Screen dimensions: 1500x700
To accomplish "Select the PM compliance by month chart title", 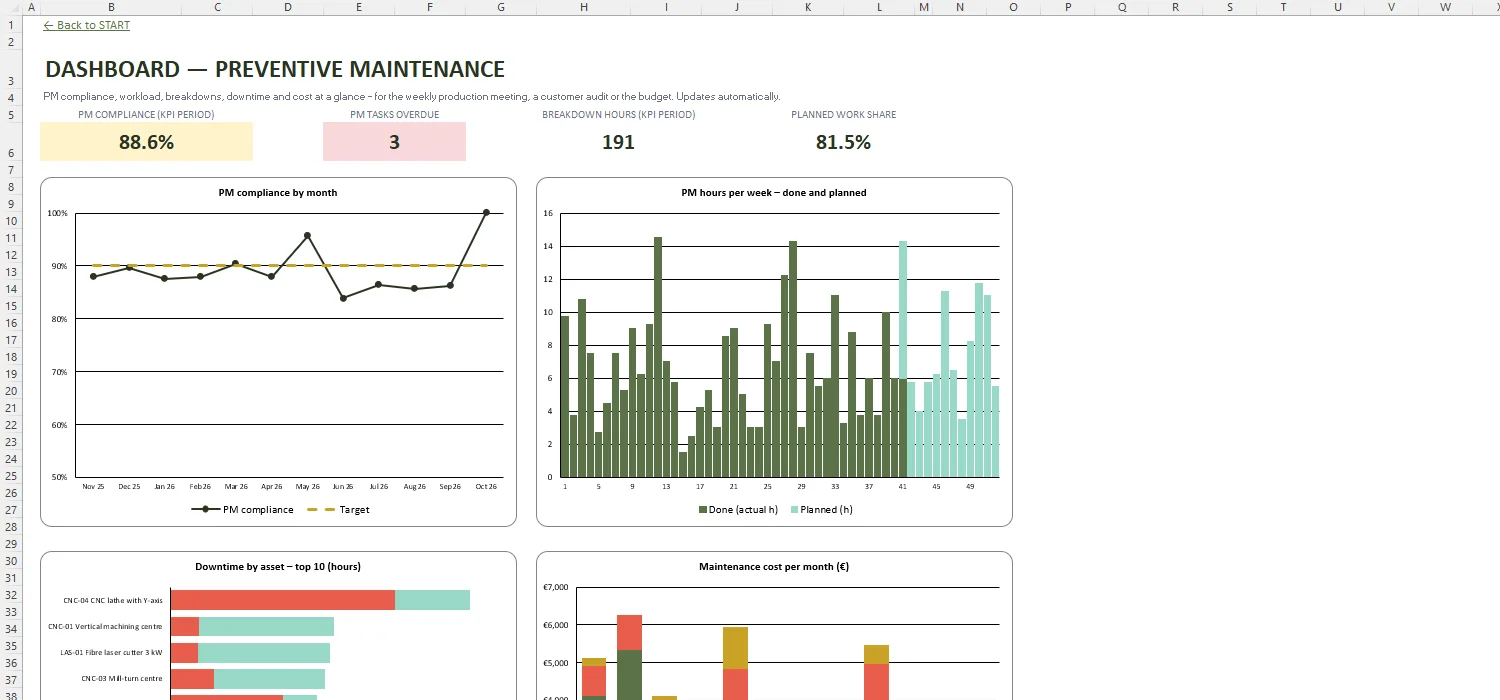I will tap(278, 193).
